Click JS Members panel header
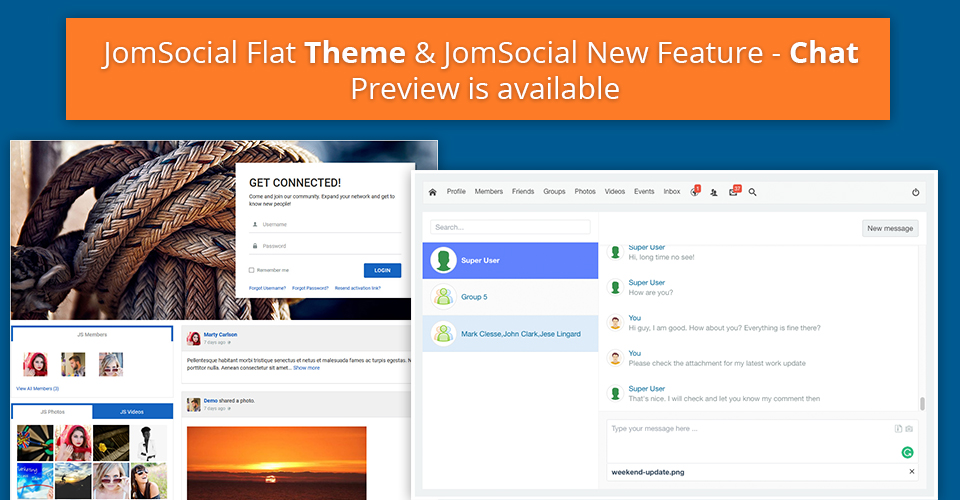Image resolution: width=960 pixels, height=500 pixels. coord(92,334)
